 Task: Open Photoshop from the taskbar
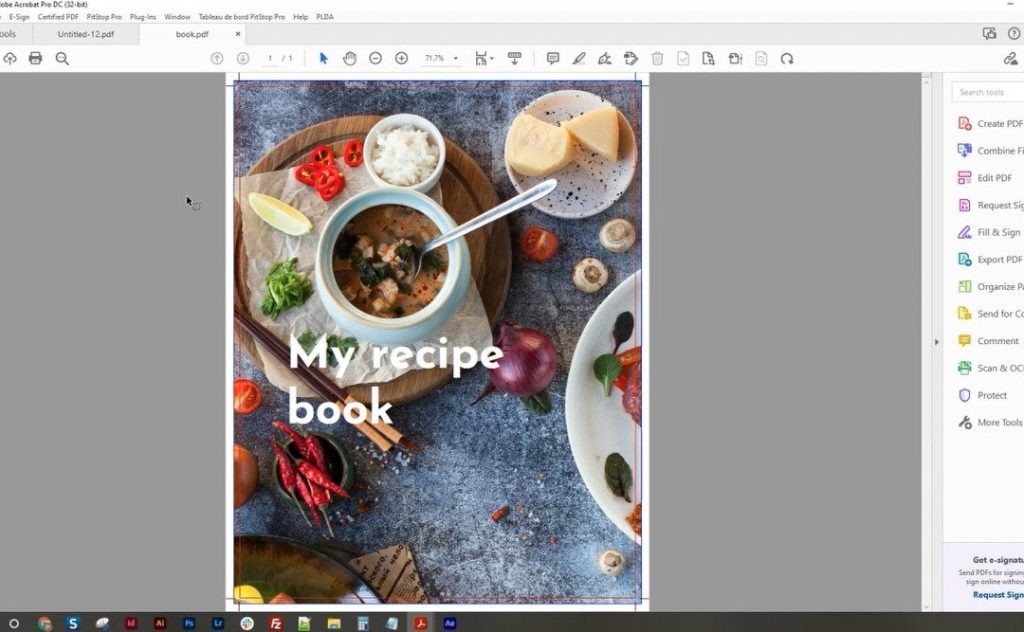(x=189, y=623)
